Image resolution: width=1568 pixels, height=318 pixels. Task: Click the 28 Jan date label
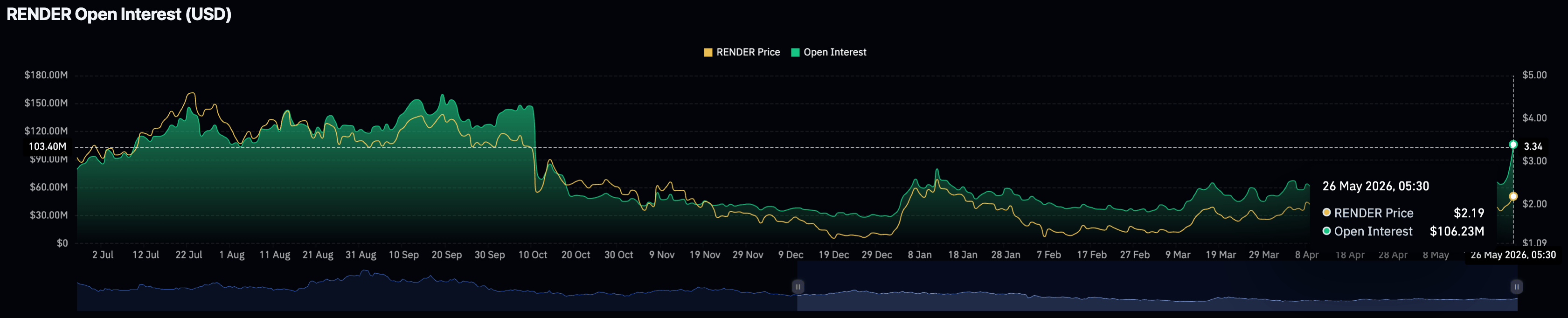(1006, 255)
